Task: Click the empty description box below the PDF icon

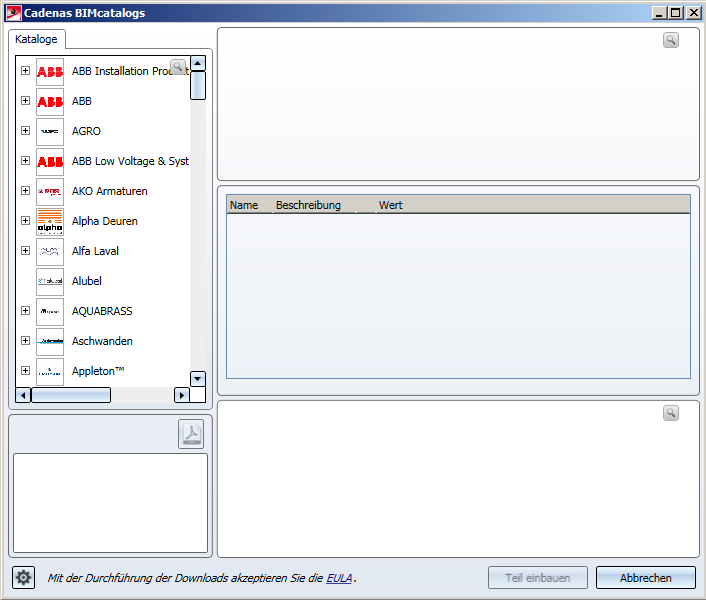Action: tap(110, 503)
